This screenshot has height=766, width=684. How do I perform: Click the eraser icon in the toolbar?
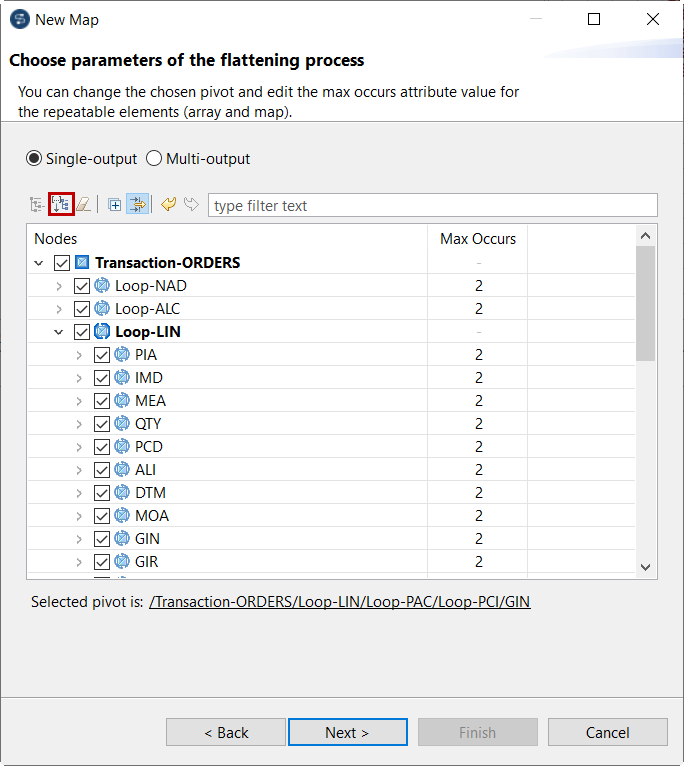[x=84, y=205]
